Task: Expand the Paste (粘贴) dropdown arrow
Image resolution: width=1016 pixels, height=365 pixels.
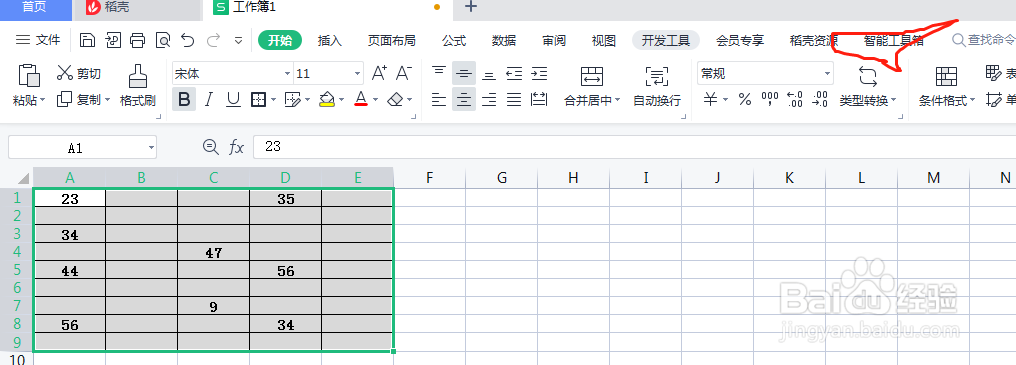Action: [x=43, y=100]
